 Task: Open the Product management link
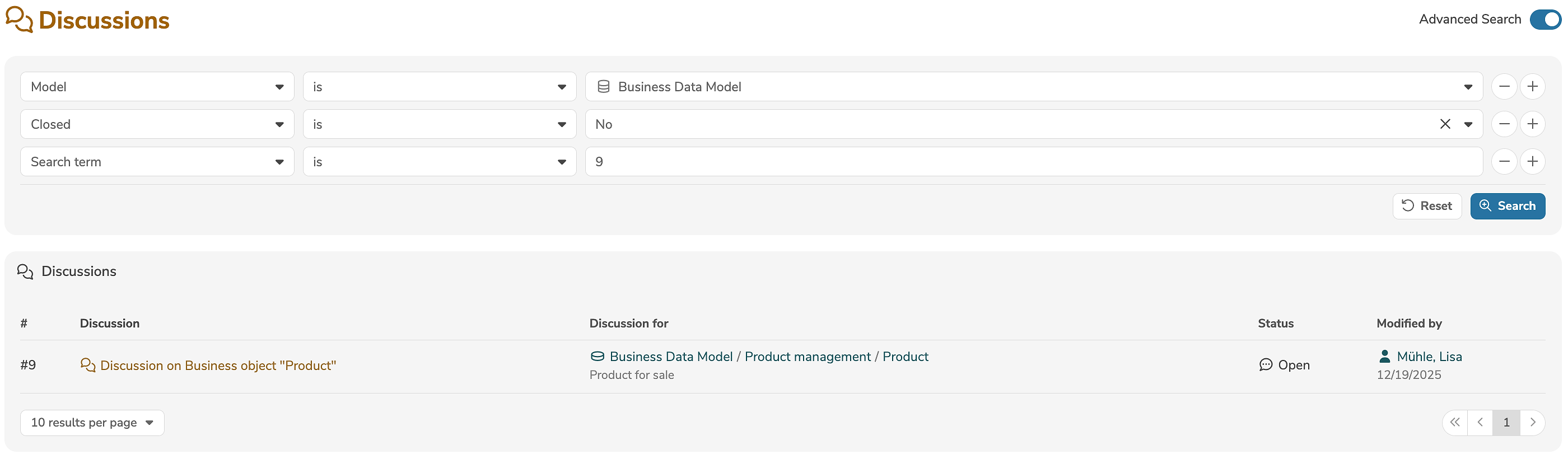click(x=807, y=357)
